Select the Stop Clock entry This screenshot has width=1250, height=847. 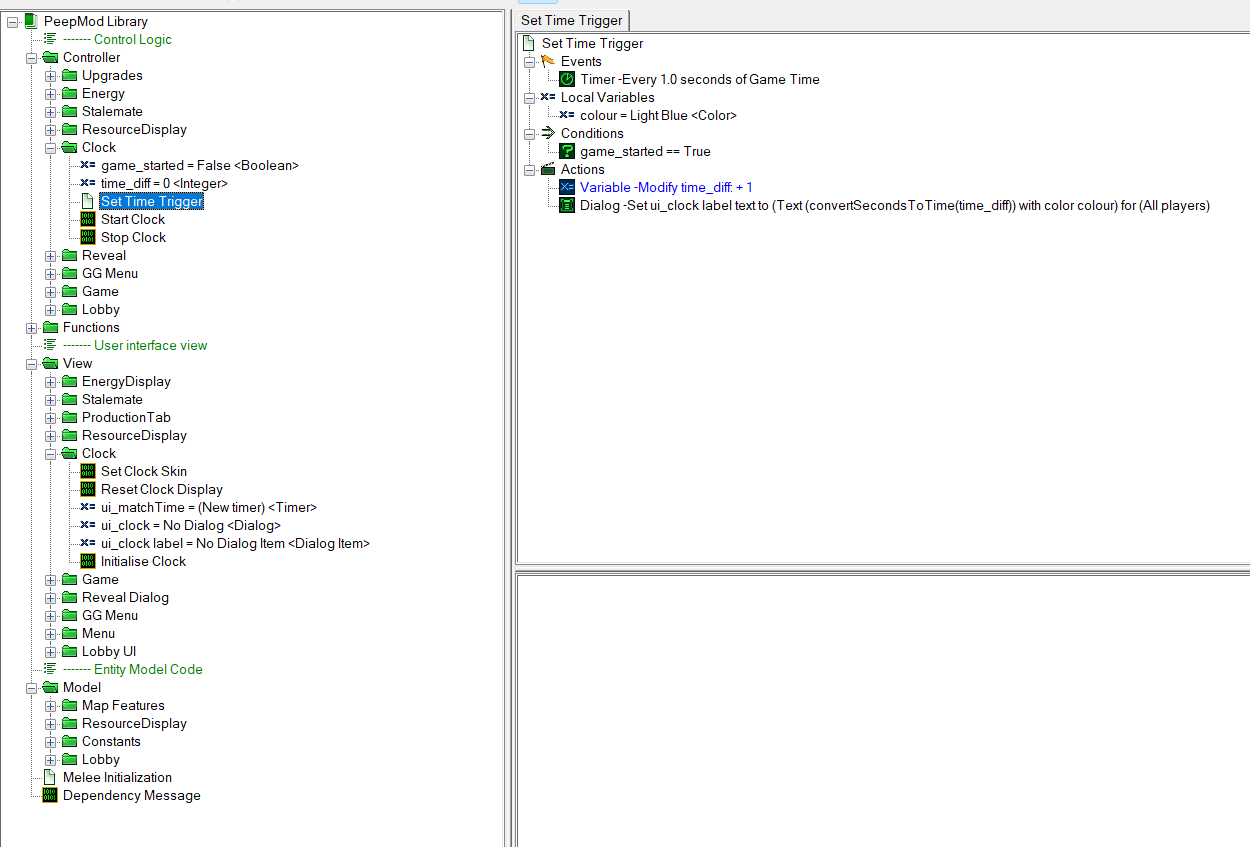[133, 237]
